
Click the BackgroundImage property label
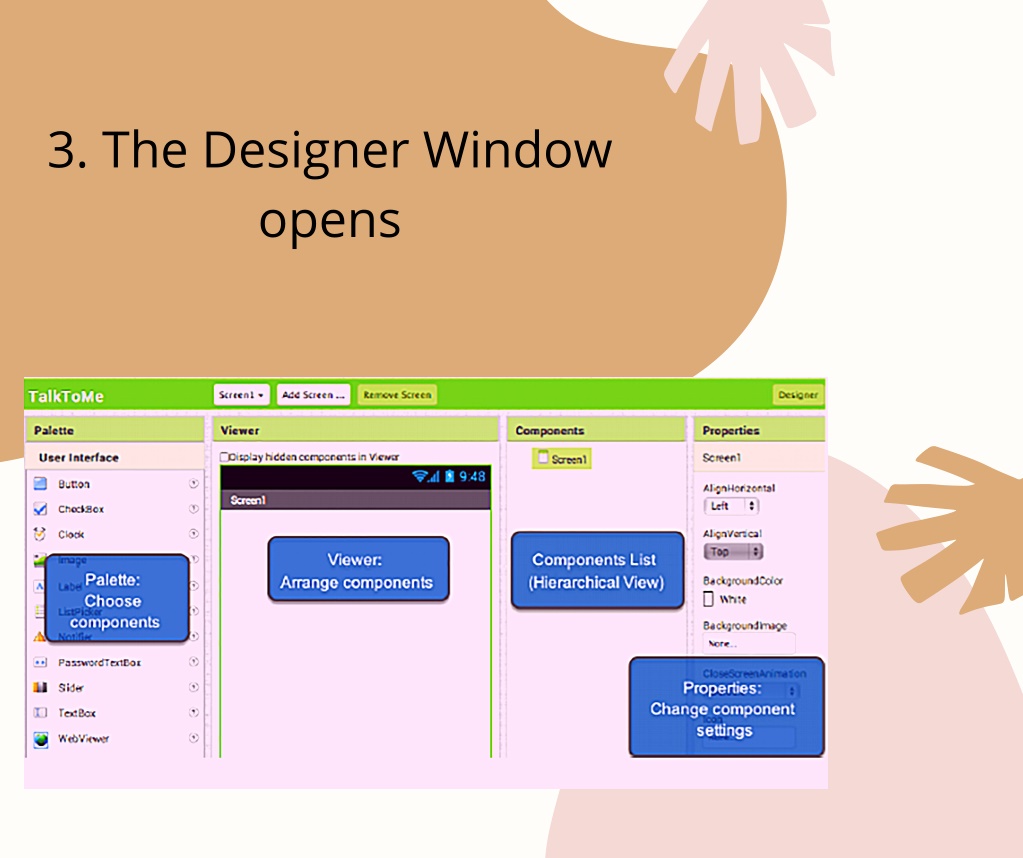point(744,626)
